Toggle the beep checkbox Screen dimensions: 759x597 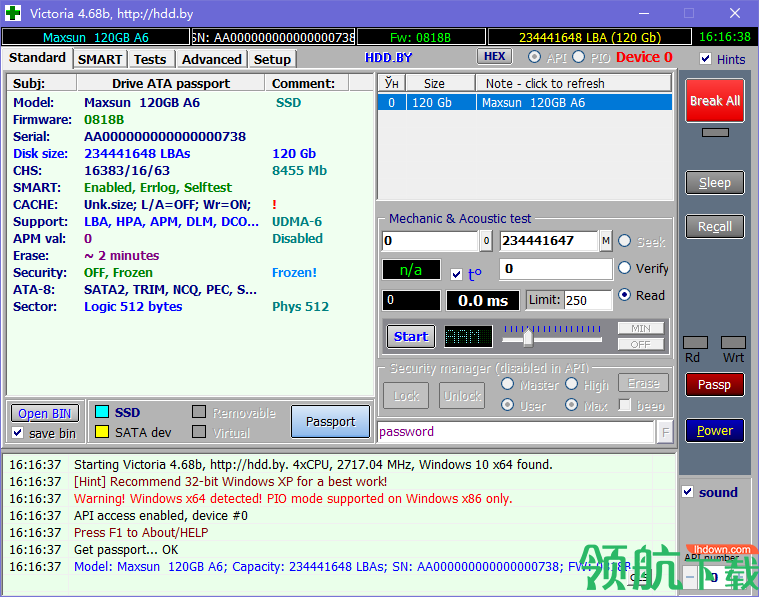(x=625, y=404)
